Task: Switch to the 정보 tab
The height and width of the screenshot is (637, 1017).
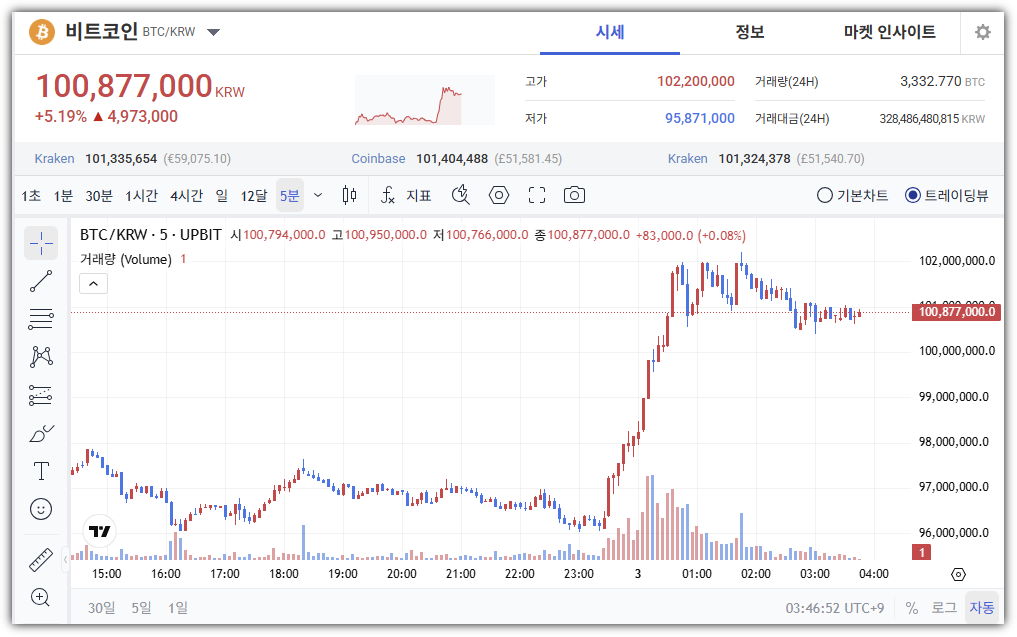Action: (749, 31)
